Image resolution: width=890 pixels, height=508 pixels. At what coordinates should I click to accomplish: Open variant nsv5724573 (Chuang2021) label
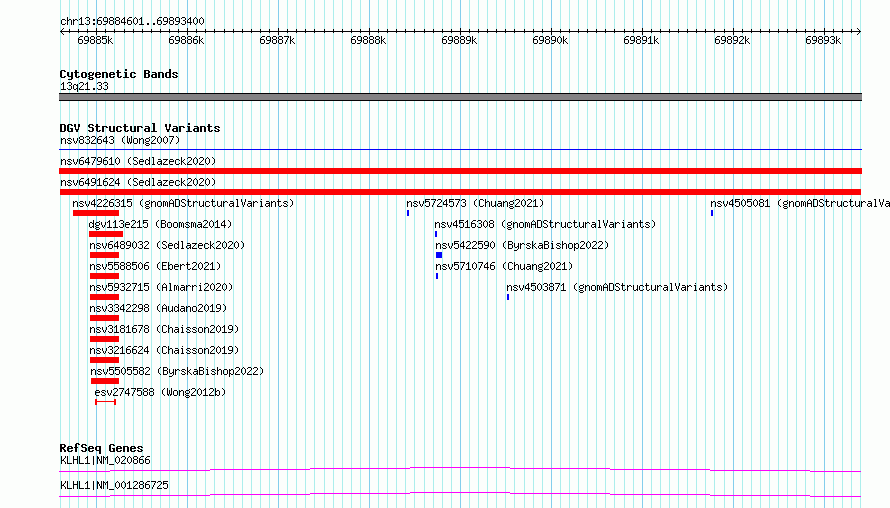(x=475, y=203)
